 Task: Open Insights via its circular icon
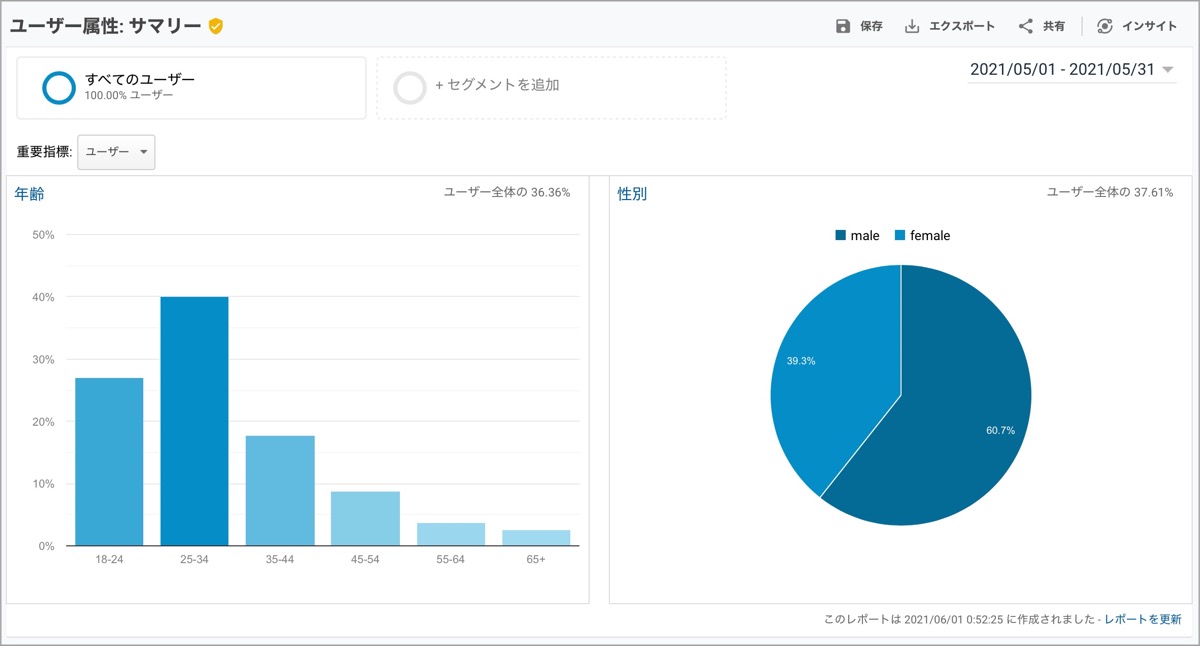[1105, 27]
